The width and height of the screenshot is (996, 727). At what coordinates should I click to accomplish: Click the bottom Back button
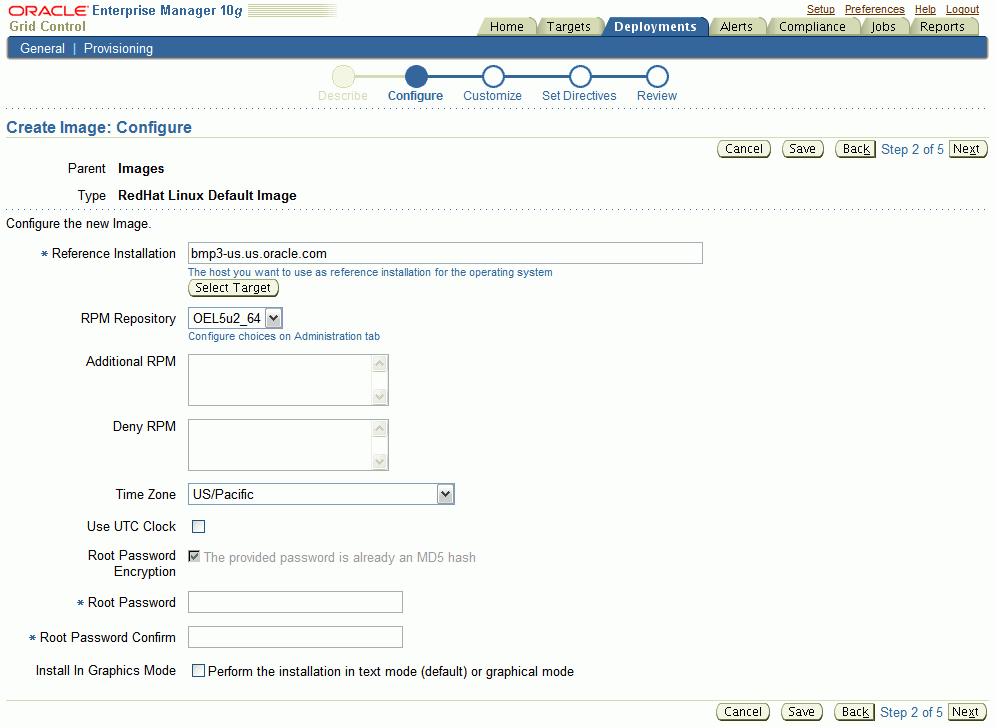click(854, 712)
